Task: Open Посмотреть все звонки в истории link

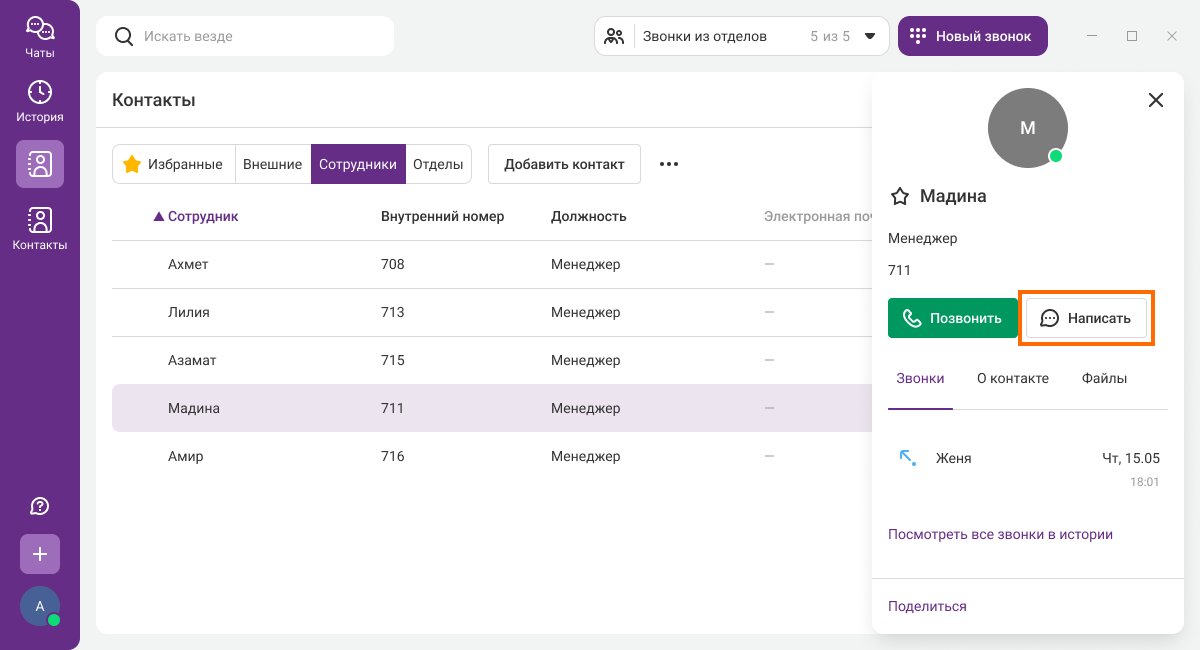Action: [x=1000, y=534]
